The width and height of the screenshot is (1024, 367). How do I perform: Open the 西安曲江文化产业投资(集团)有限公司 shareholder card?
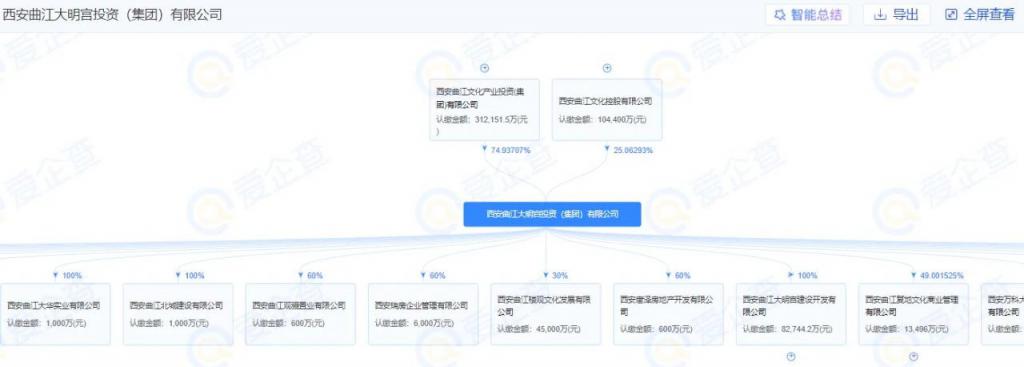pos(485,110)
